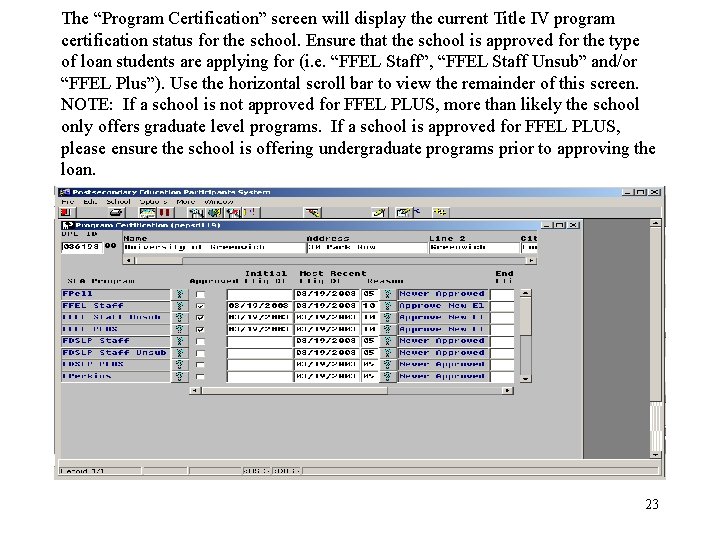The width and height of the screenshot is (720, 540).
Task: Click right arrow of the school info horizontal scrollbar
Action: tap(531, 260)
